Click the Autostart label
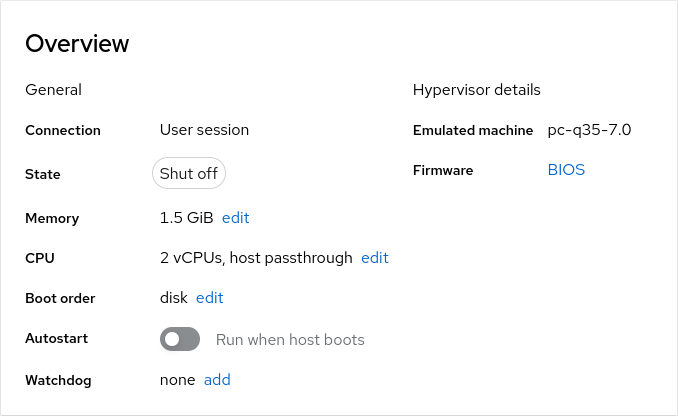The height and width of the screenshot is (416, 678). click(x=56, y=339)
